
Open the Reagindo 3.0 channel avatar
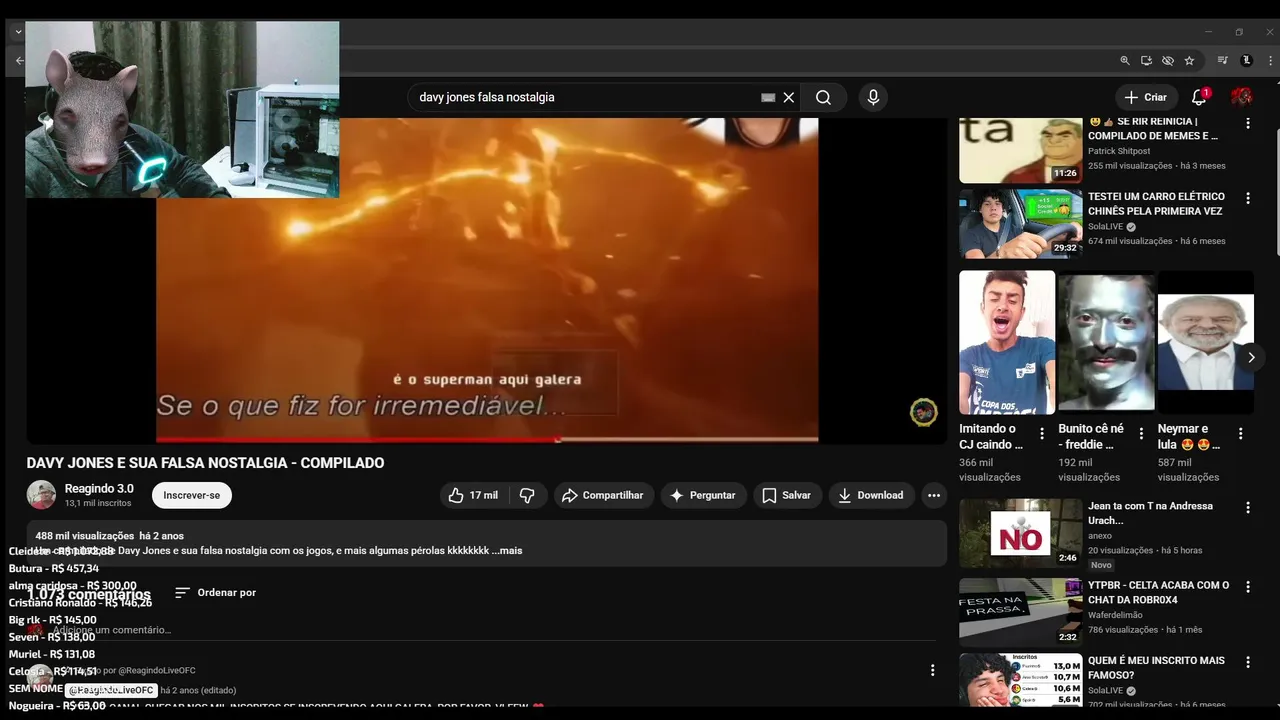[41, 495]
